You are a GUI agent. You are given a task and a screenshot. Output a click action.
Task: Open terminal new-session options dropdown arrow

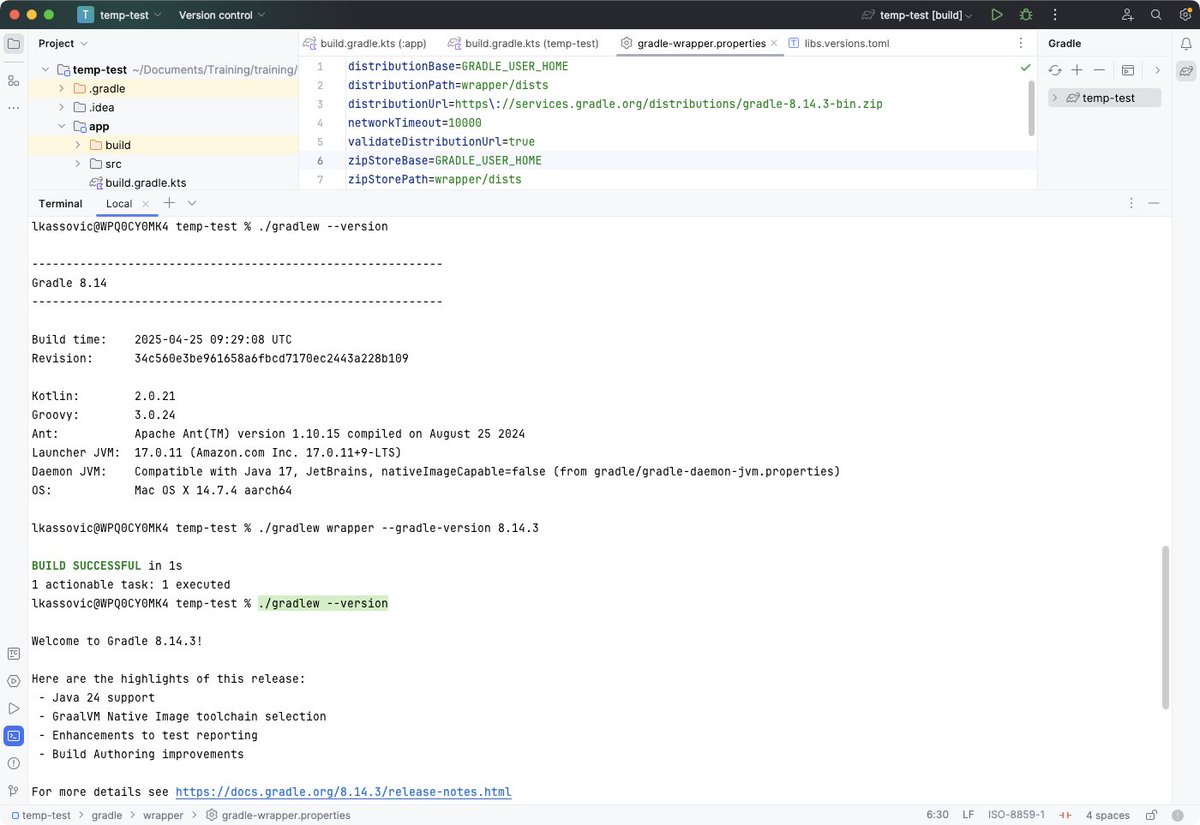tap(192, 203)
